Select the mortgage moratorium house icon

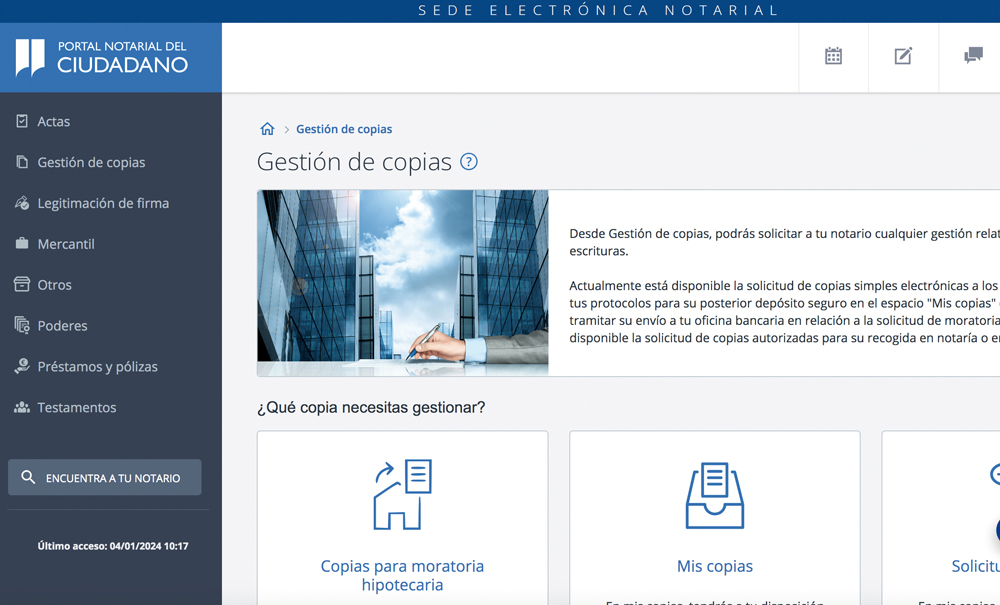402,494
